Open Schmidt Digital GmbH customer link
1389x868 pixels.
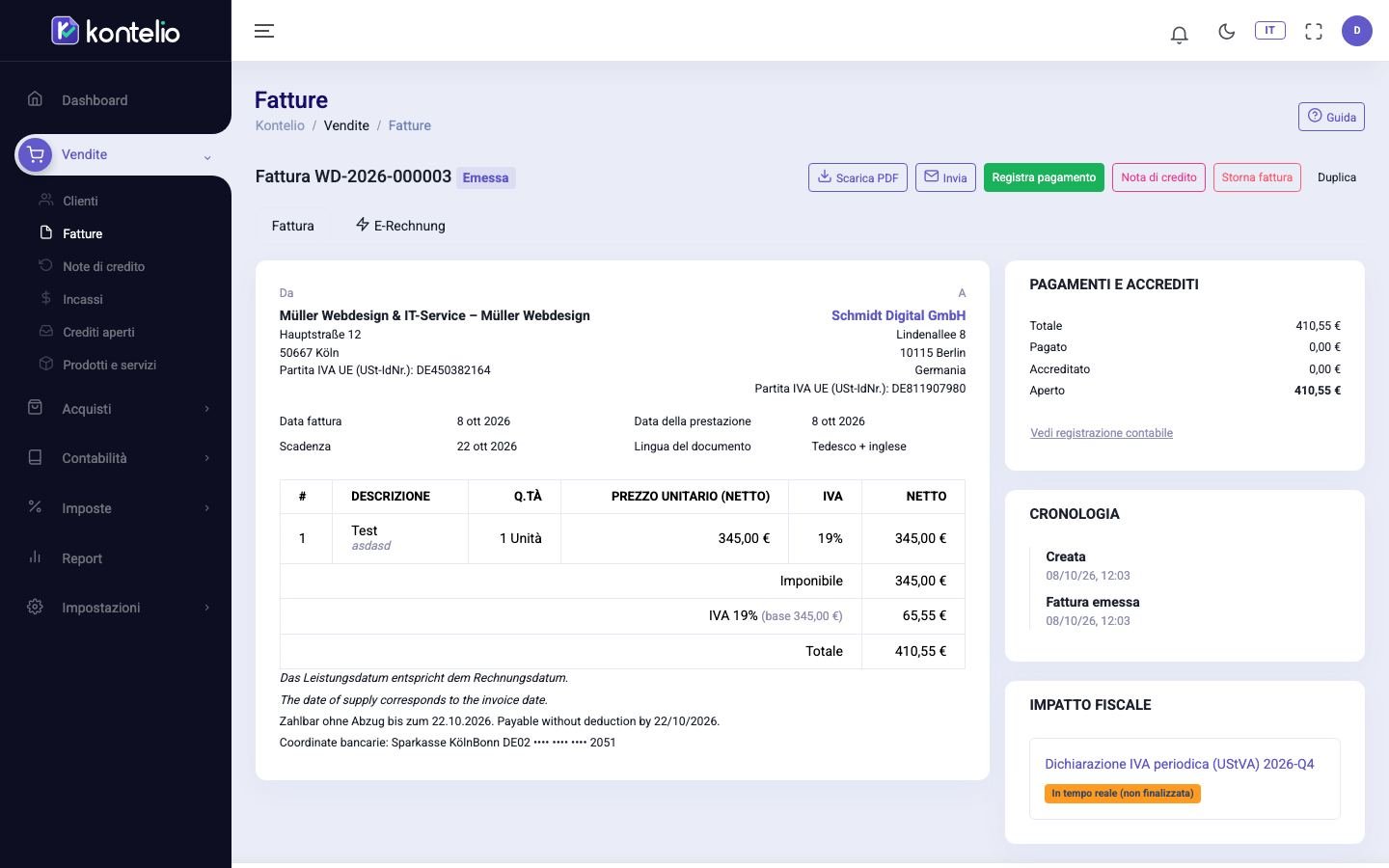[898, 315]
